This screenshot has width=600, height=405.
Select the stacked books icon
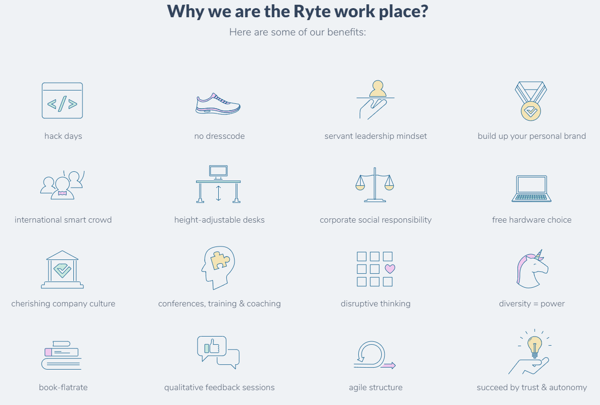(x=62, y=355)
